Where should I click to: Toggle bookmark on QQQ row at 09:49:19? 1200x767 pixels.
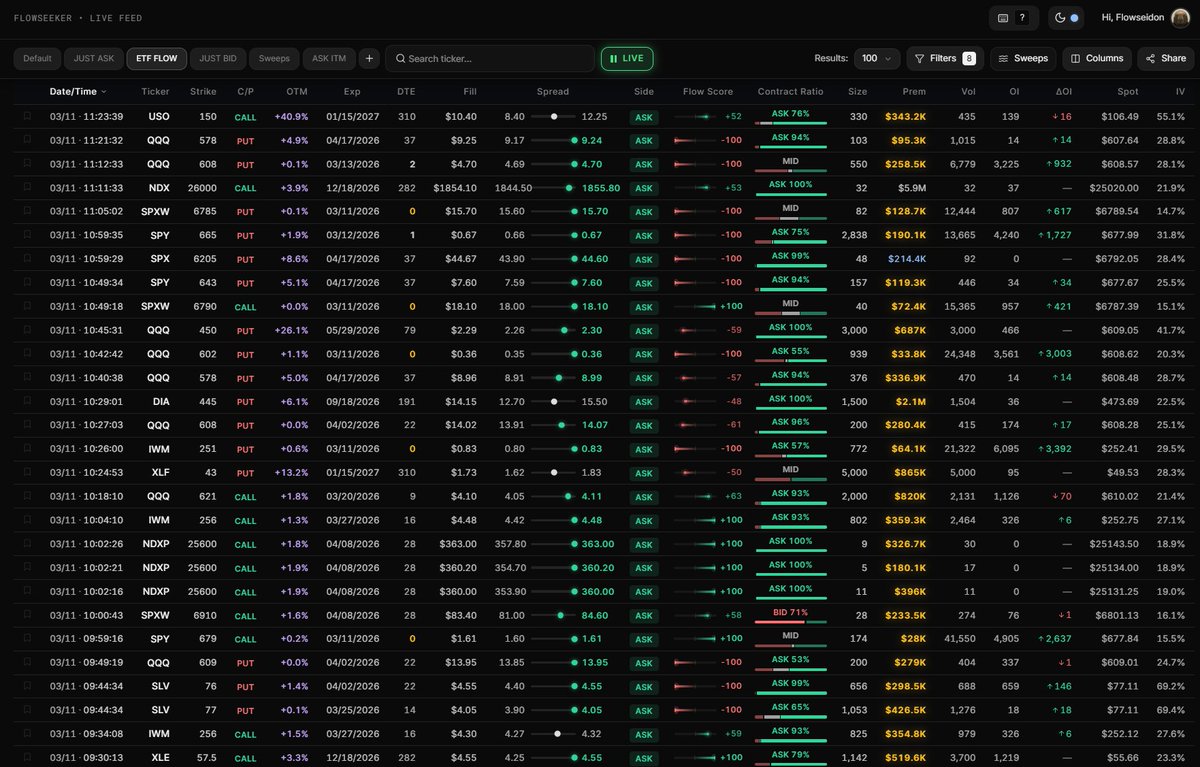tap(28, 662)
